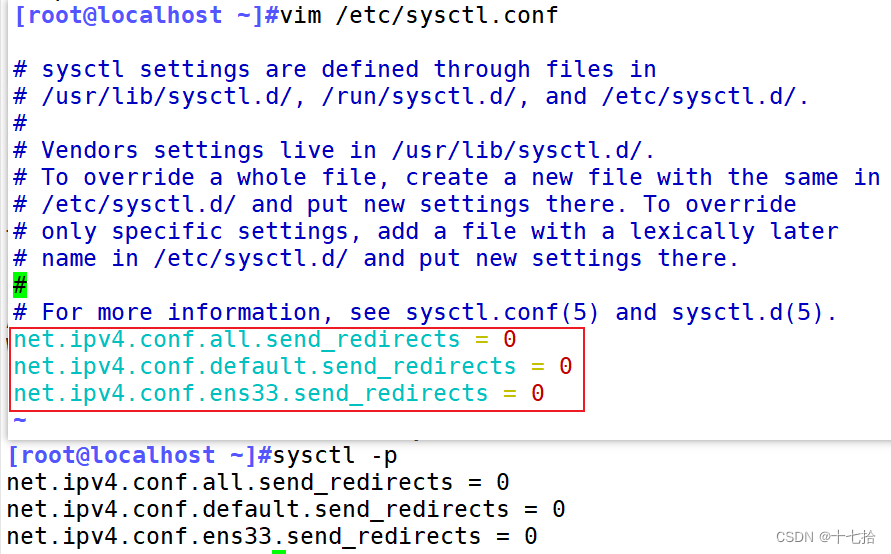891x554 pixels.
Task: Click the line '# /usr/lib/sysctl.d/, /run/sysctl.d/, and /etc/sysctl.d/.'
Action: pyautogui.click(x=411, y=97)
